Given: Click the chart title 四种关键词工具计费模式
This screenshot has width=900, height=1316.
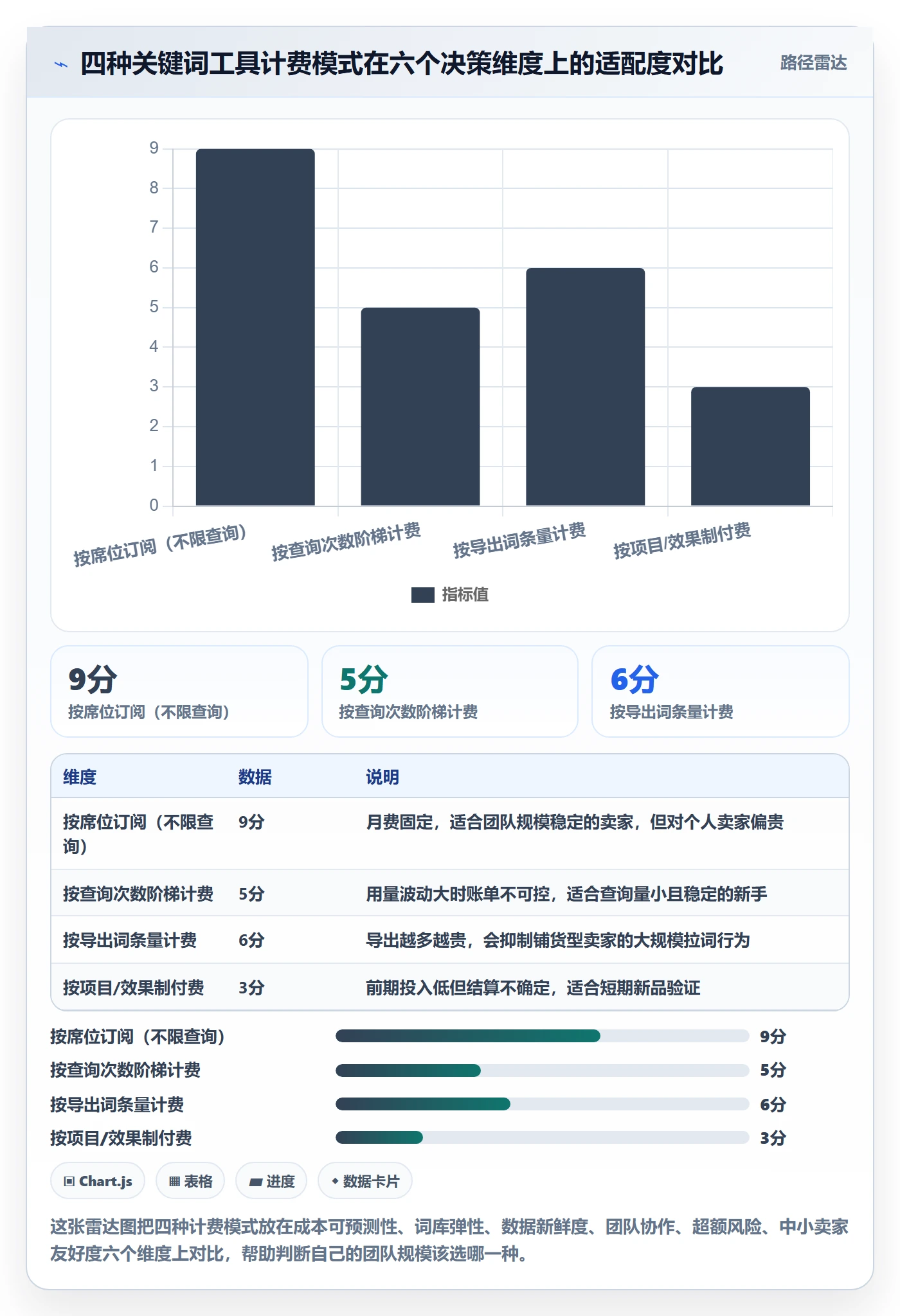Looking at the screenshot, I should point(402,64).
